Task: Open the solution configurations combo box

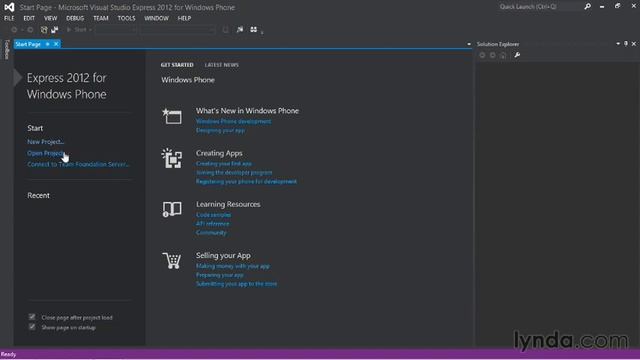Action: 116,30
